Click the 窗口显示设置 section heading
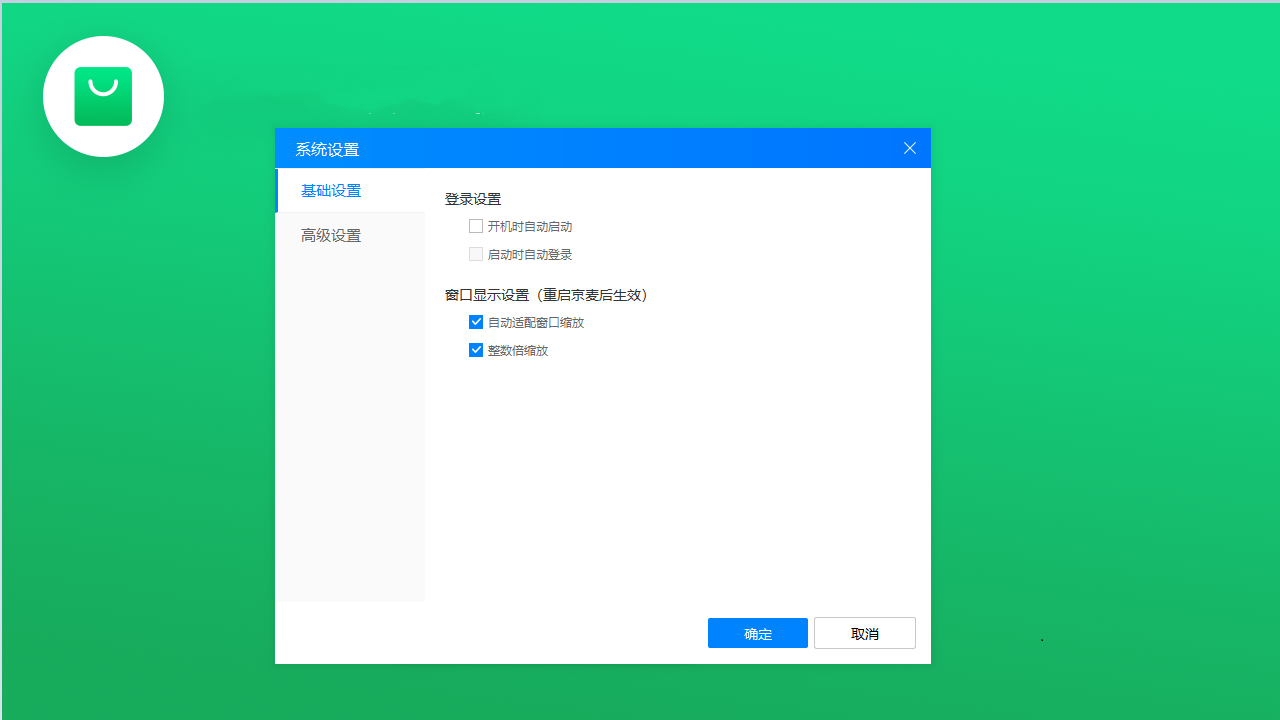Screen dimensions: 1280x720 click(x=547, y=295)
